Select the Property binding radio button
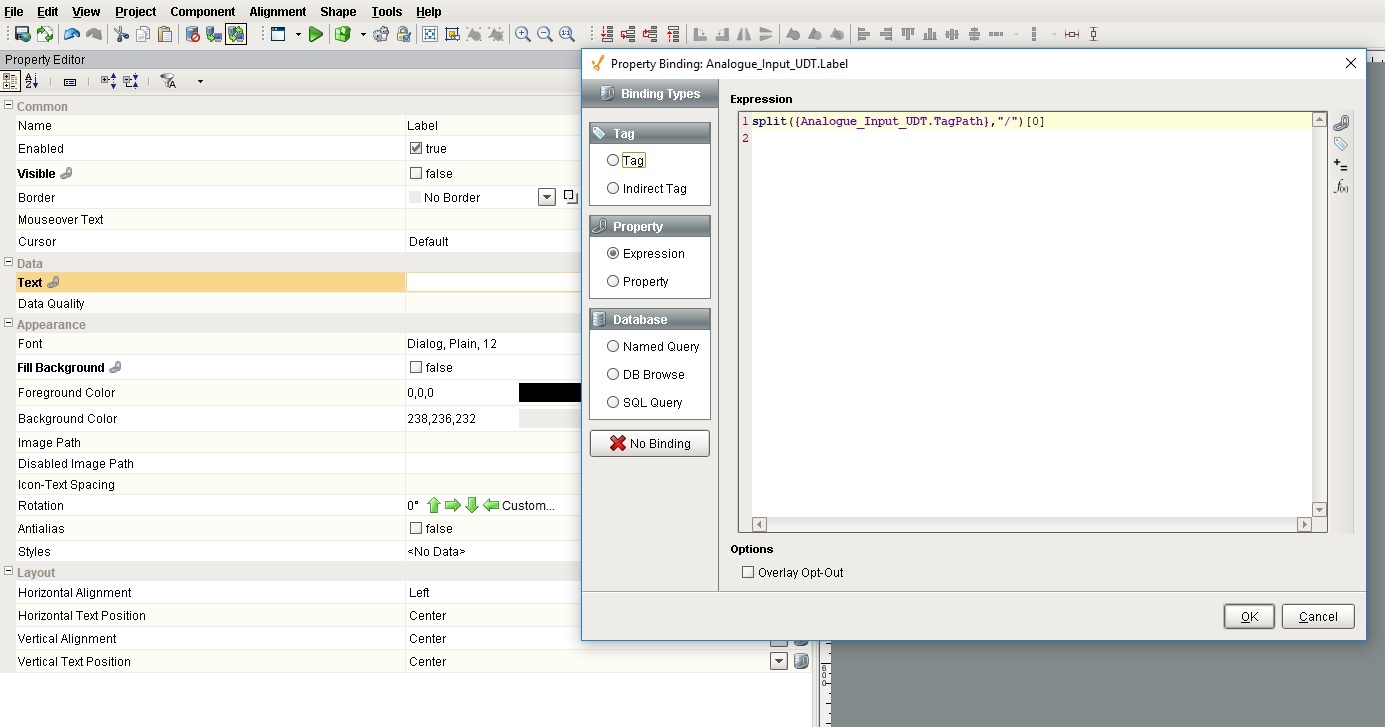 (613, 281)
